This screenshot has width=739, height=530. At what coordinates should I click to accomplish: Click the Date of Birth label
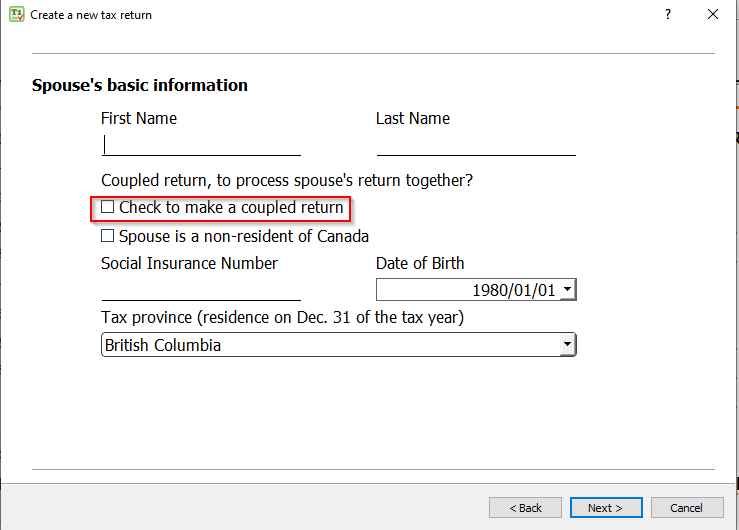(420, 264)
